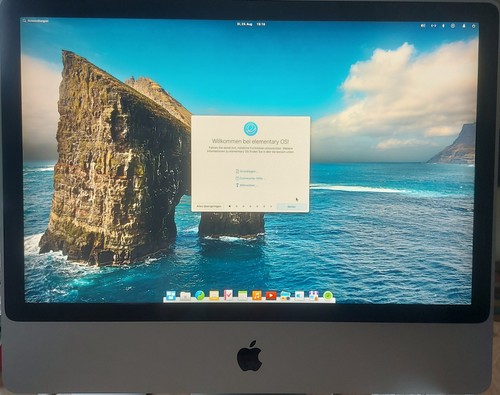Open the Anwendungen applications menu
Image resolution: width=500 pixels, height=395 pixels.
click(x=36, y=21)
